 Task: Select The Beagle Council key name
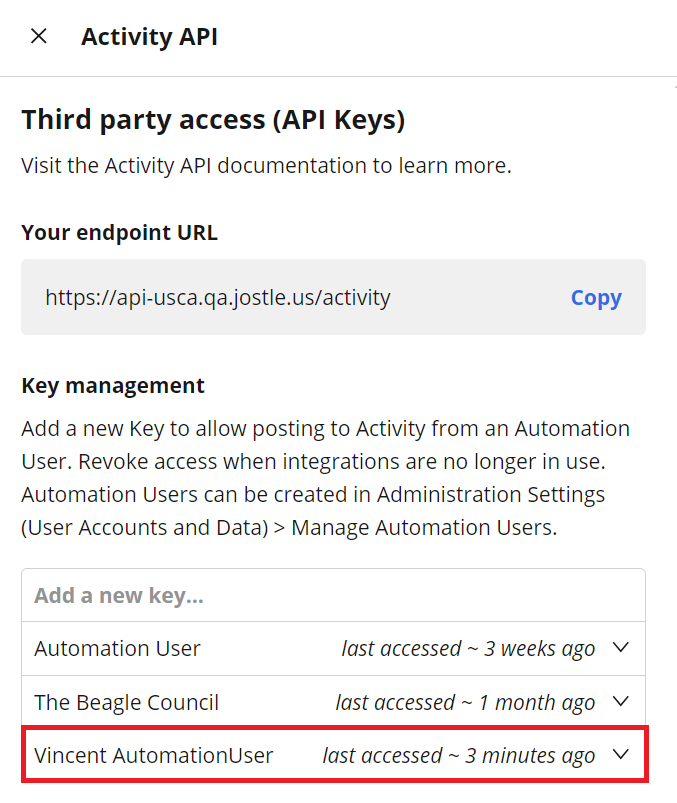coord(126,702)
